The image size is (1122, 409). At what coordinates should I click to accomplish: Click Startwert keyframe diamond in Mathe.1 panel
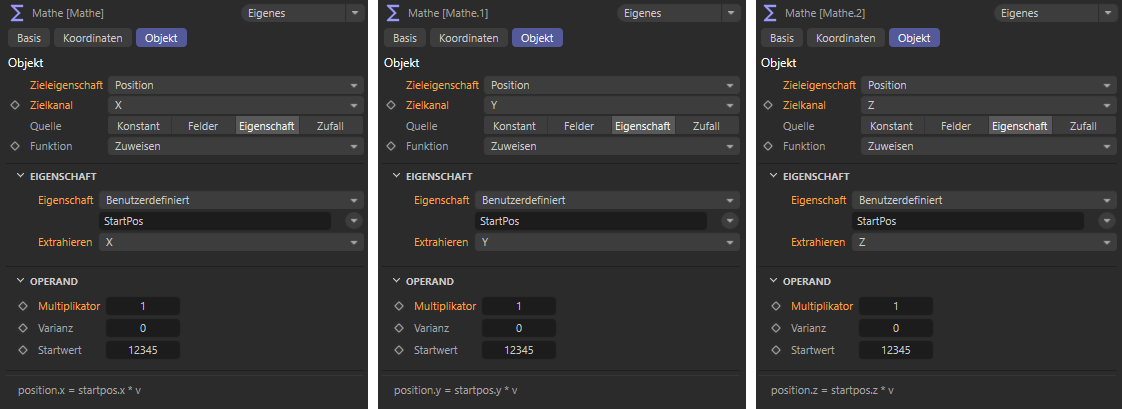pos(399,350)
